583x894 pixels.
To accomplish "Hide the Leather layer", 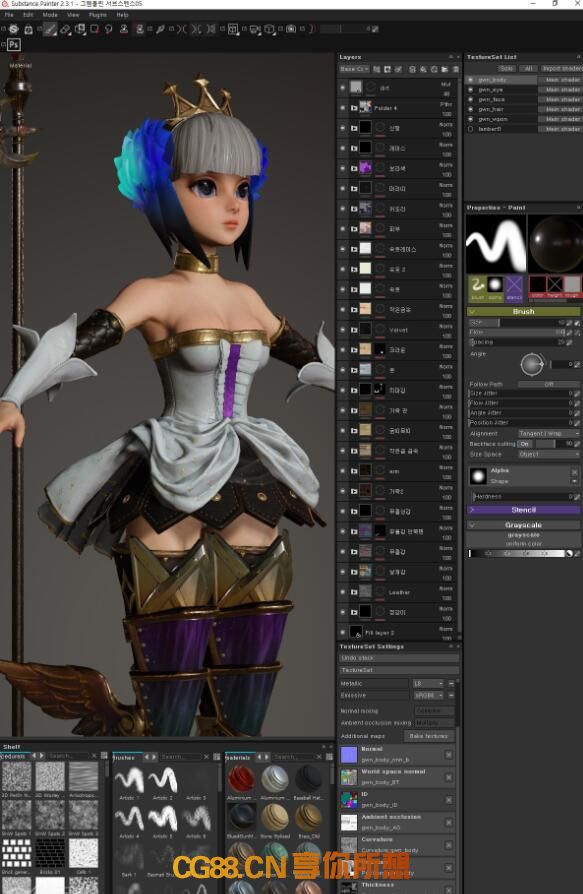I will pyautogui.click(x=343, y=592).
